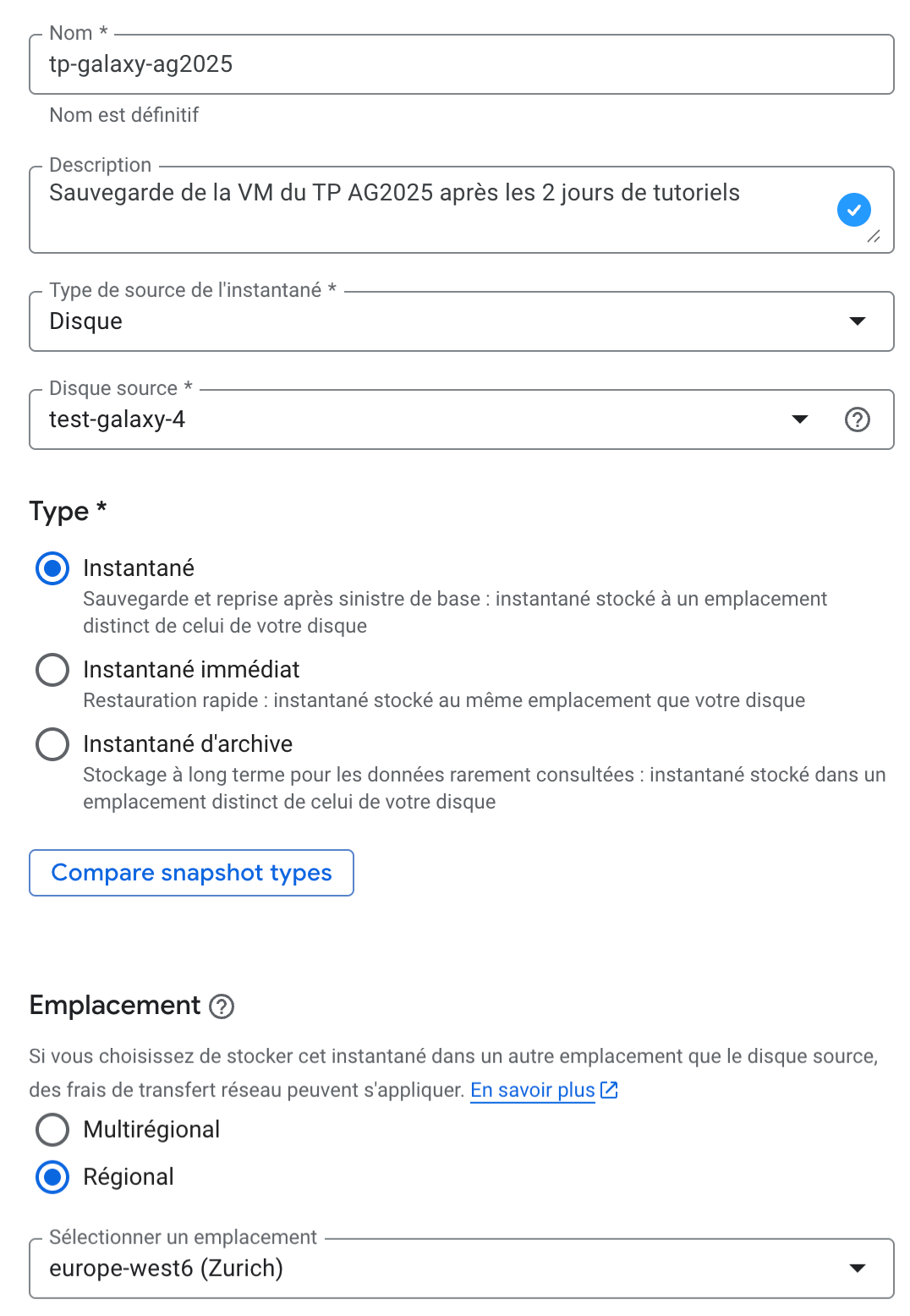
Task: Click the arrow icon in the location field
Action: point(858,1268)
